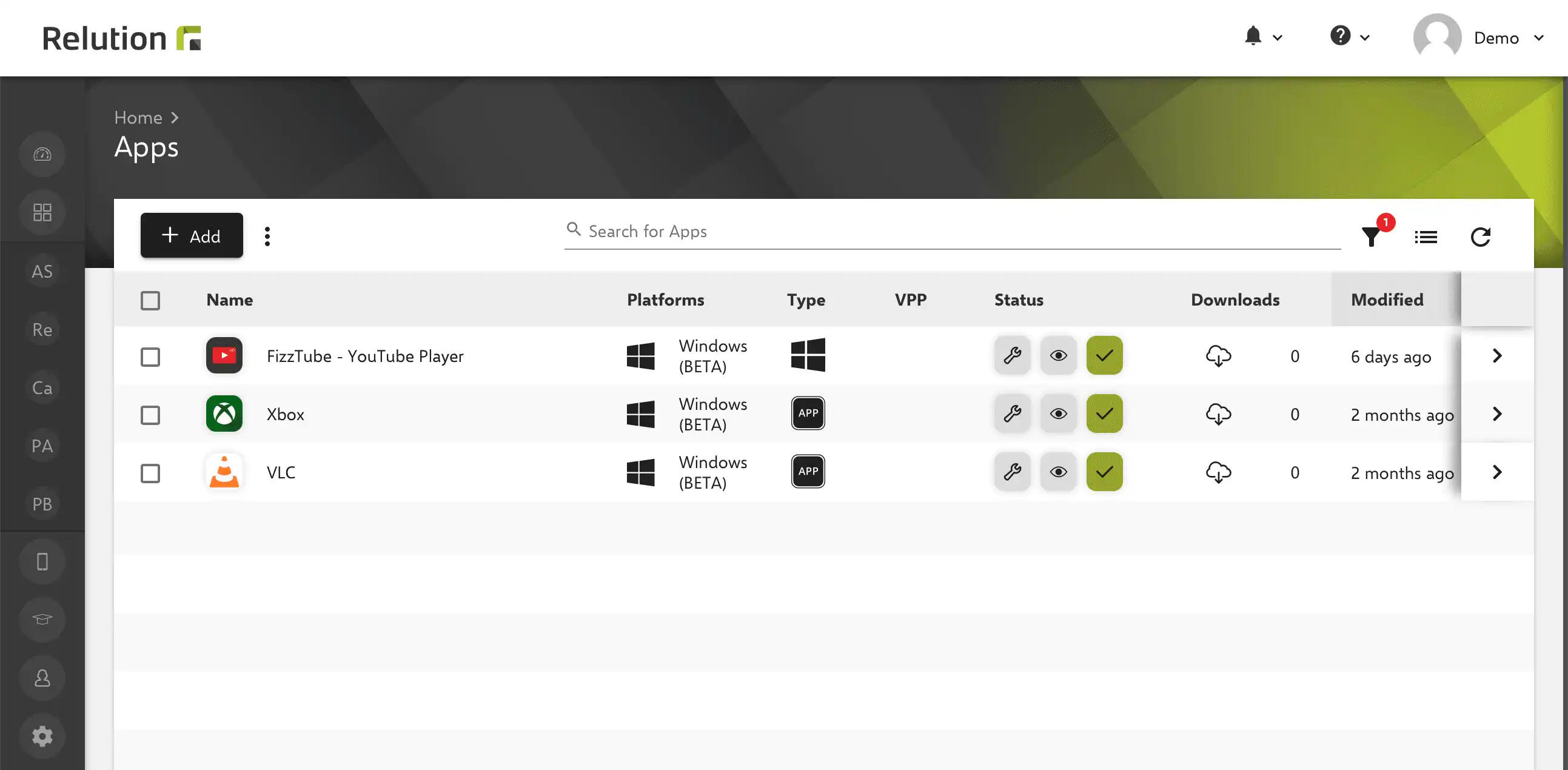Open the PA sidebar item
The height and width of the screenshot is (770, 1568).
[x=42, y=446]
